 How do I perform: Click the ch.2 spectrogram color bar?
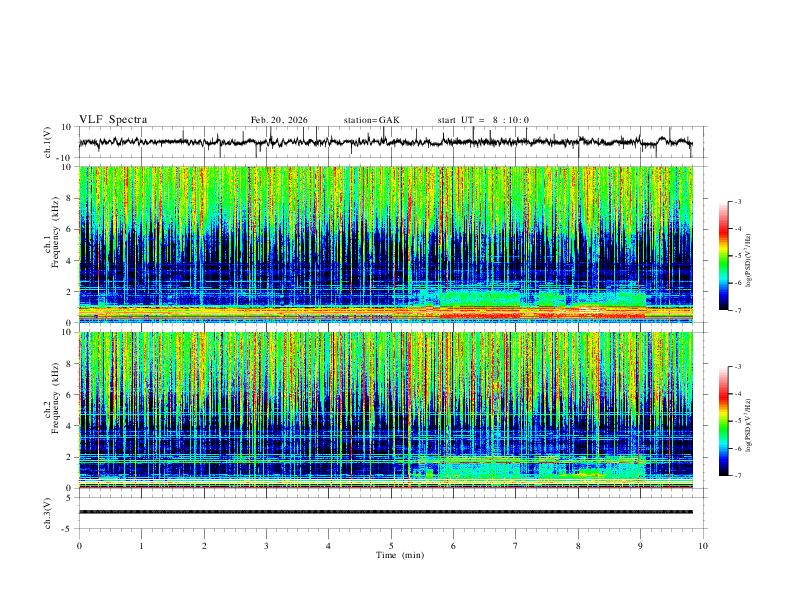click(x=723, y=421)
